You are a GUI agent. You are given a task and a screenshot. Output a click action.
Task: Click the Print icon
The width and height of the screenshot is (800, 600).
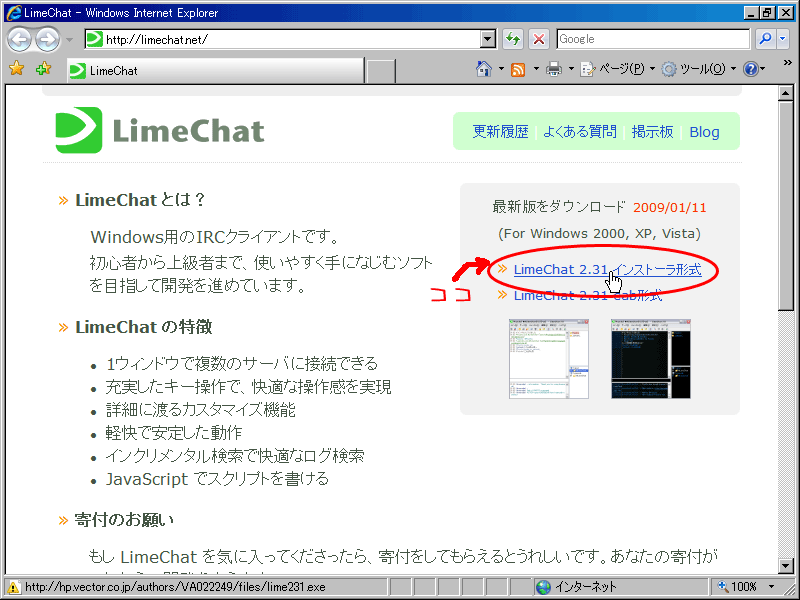(554, 69)
